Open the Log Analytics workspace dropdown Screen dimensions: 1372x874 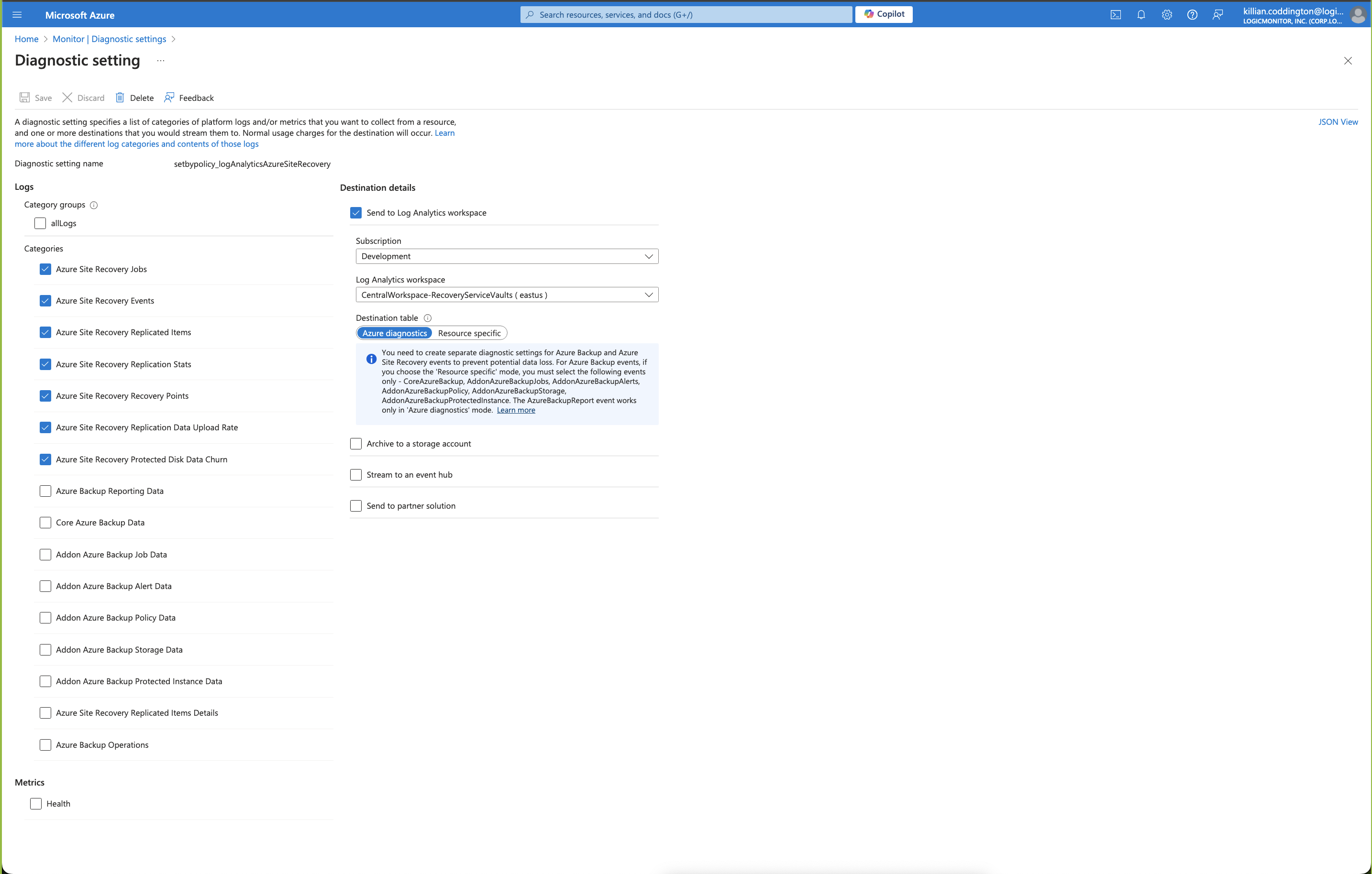pos(507,295)
